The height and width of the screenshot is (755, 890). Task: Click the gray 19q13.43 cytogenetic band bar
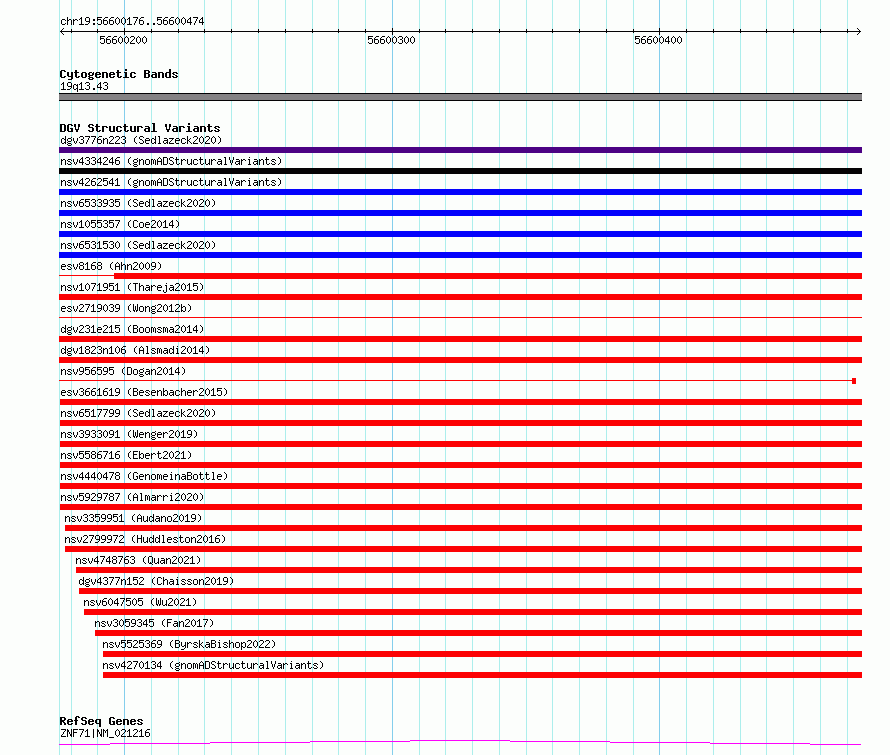pos(460,97)
